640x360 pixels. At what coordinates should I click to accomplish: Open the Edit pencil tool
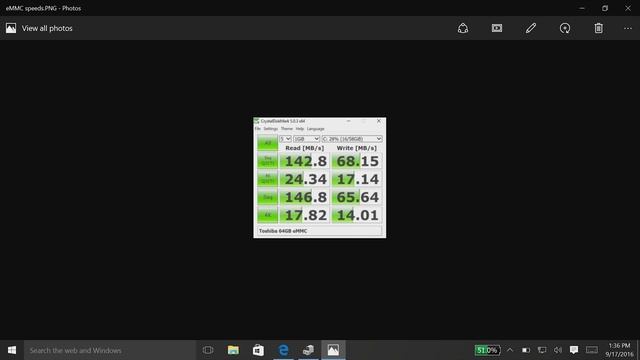[531, 28]
